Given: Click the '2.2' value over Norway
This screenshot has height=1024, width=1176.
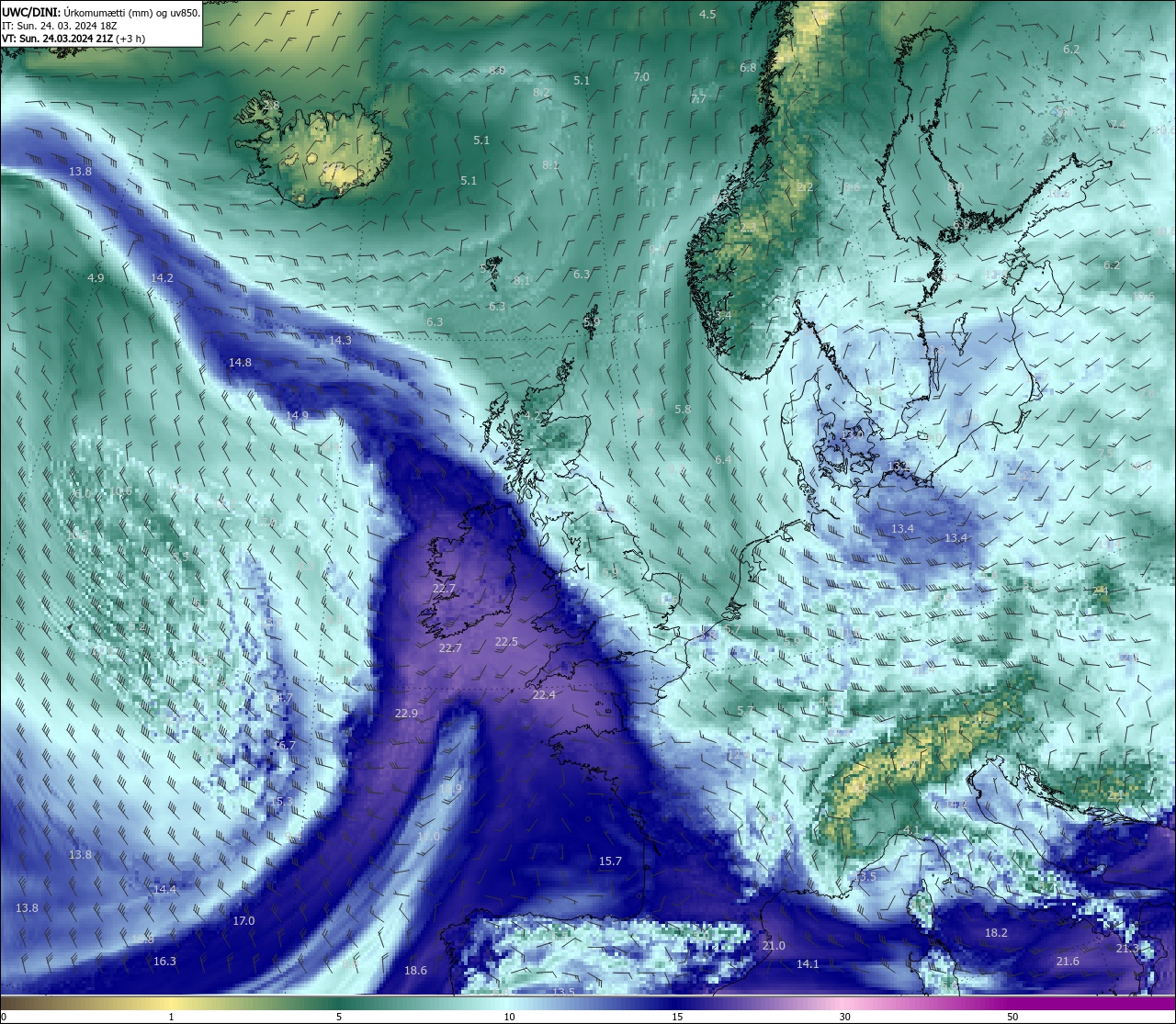Looking at the screenshot, I should click(805, 187).
